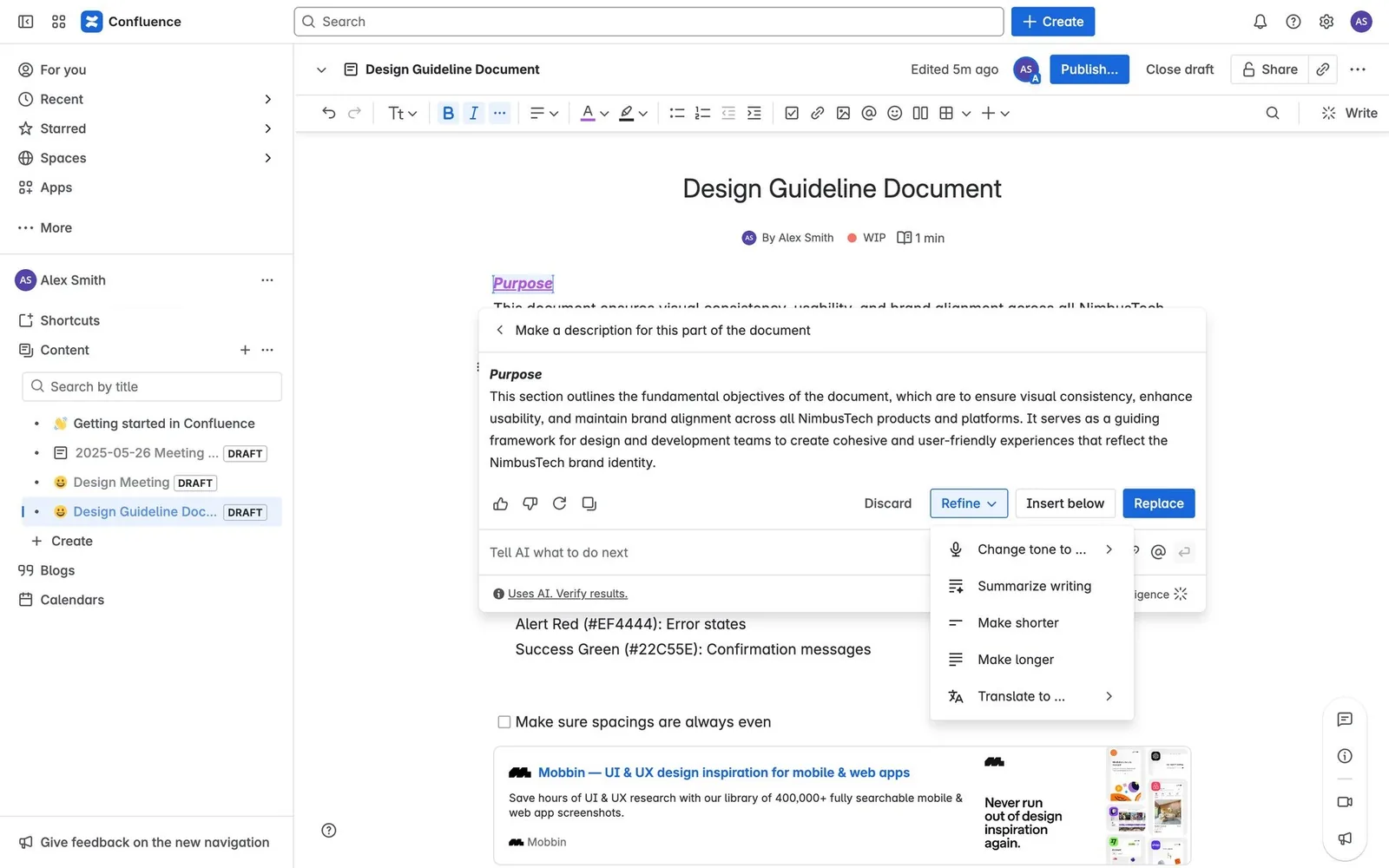This screenshot has width=1389, height=868.
Task: Copy the page link icon
Action: 1323,69
